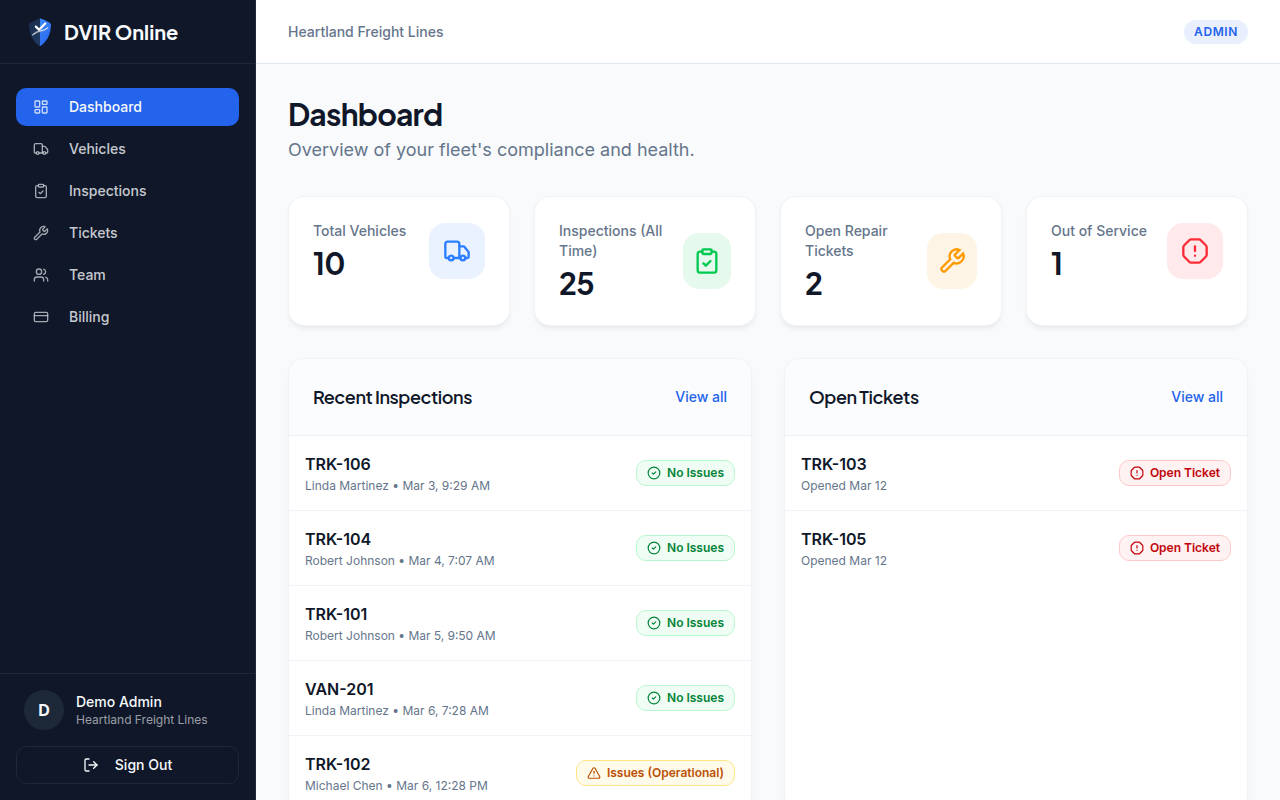Click the Demo Admin avatar circle
This screenshot has width=1280, height=800.
[x=44, y=710]
